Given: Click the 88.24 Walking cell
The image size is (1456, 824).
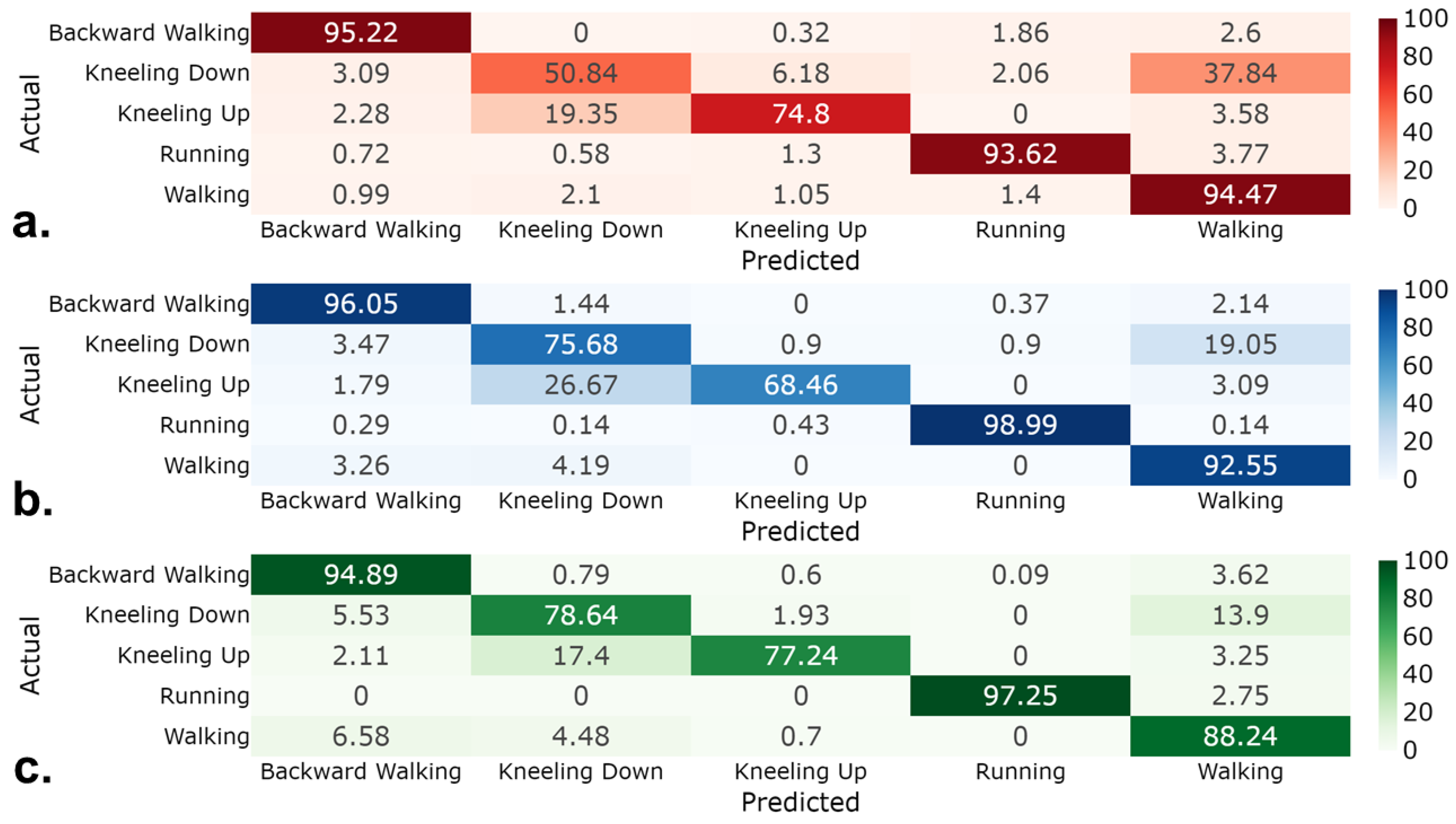Looking at the screenshot, I should tap(1240, 736).
